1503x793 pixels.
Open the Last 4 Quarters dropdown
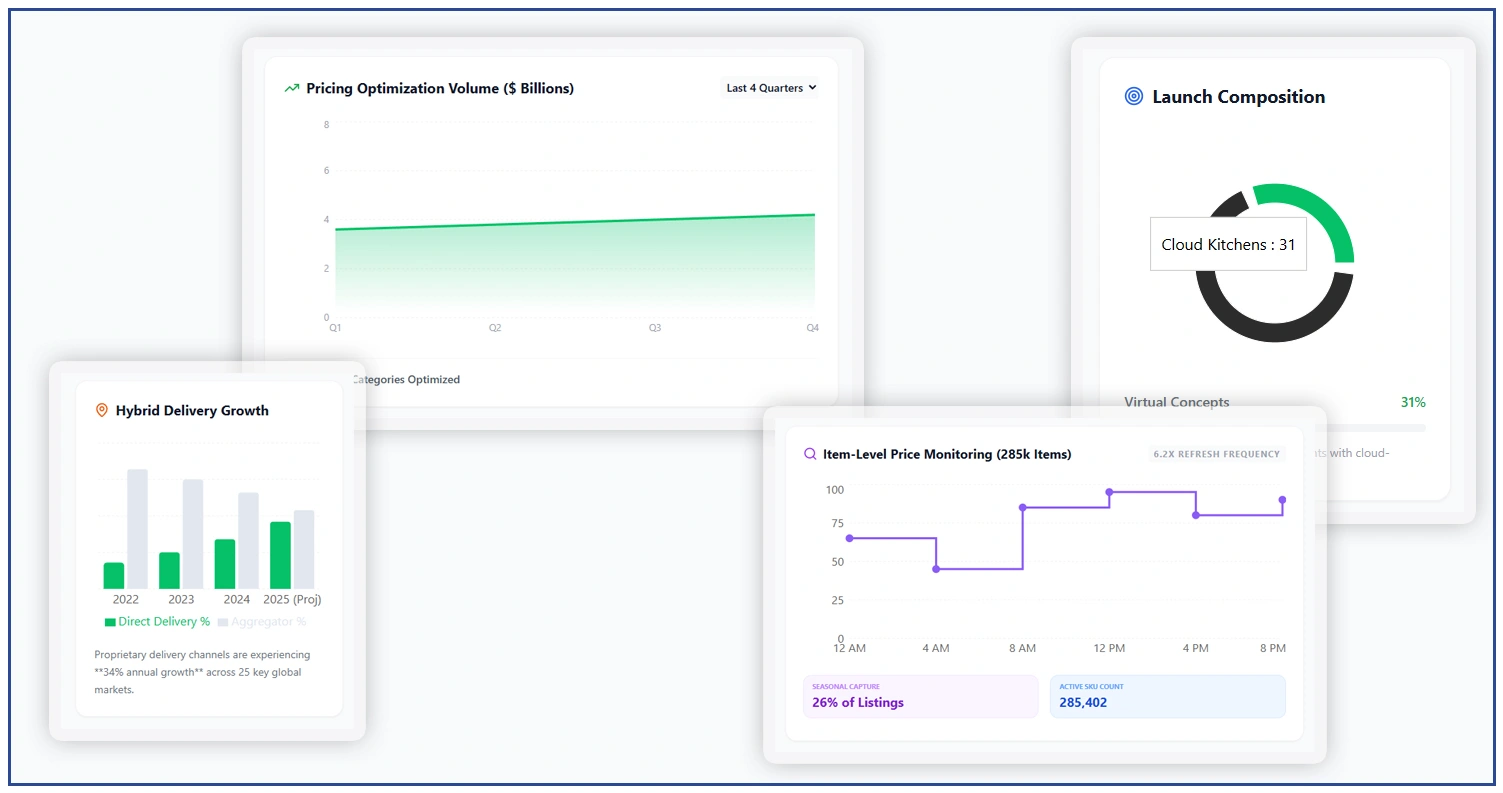(769, 88)
